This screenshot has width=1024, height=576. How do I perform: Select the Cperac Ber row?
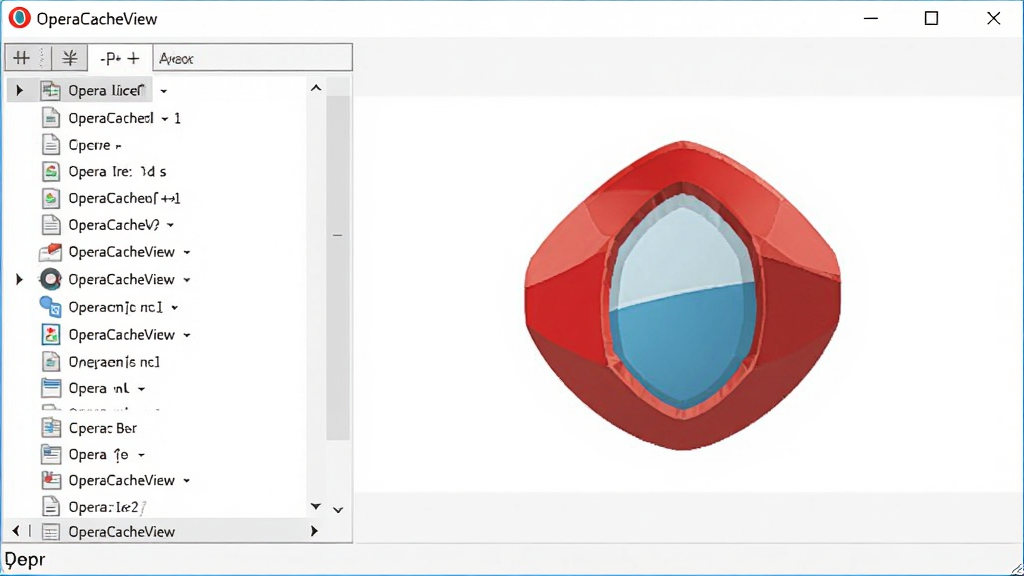coord(103,428)
